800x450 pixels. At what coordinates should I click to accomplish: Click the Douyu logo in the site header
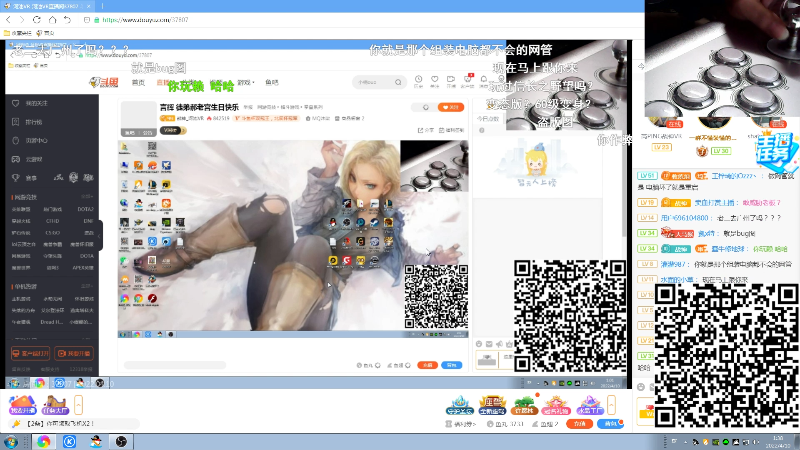pyautogui.click(x=104, y=82)
